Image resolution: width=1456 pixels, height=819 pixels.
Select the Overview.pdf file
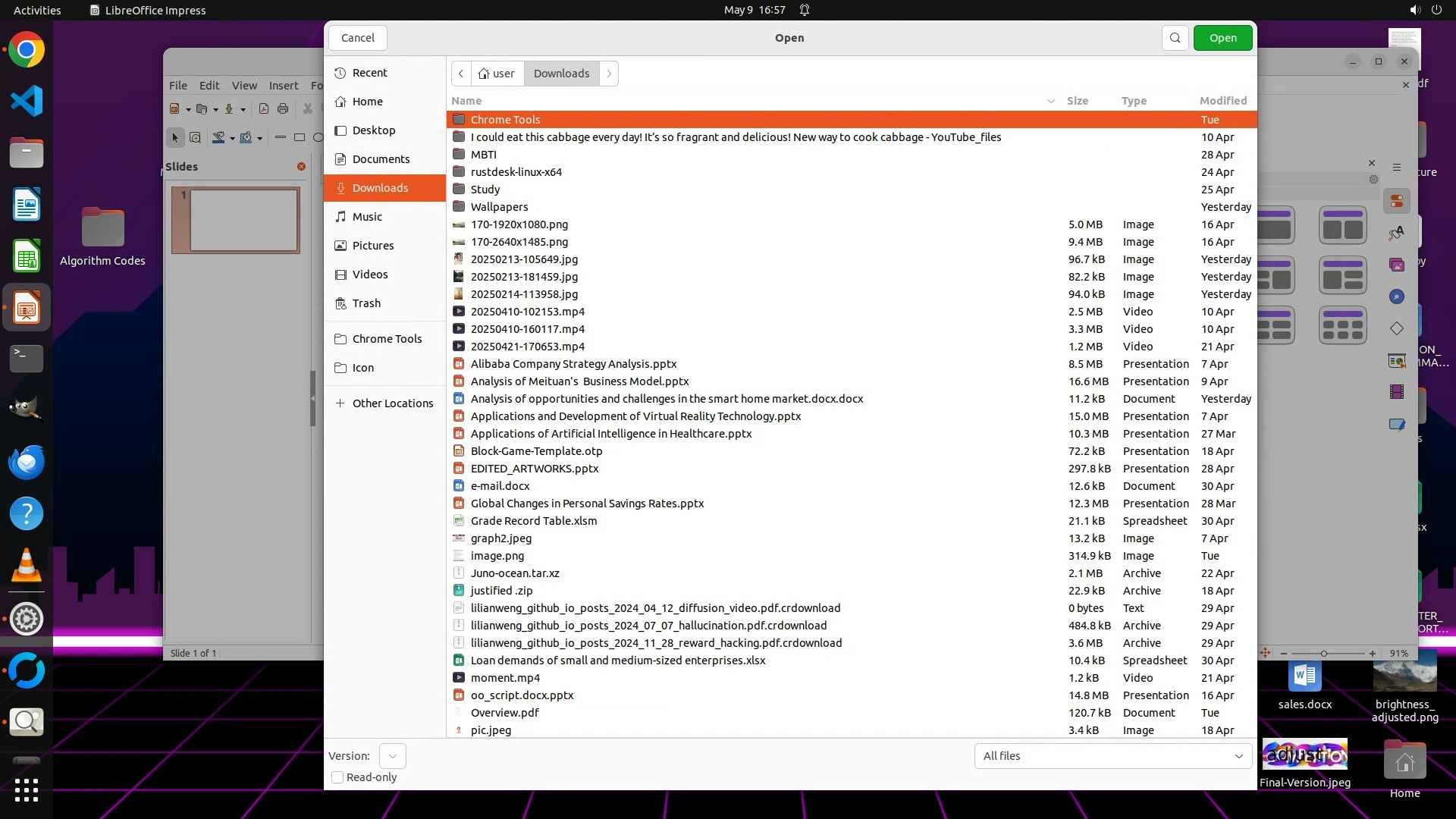click(x=504, y=713)
